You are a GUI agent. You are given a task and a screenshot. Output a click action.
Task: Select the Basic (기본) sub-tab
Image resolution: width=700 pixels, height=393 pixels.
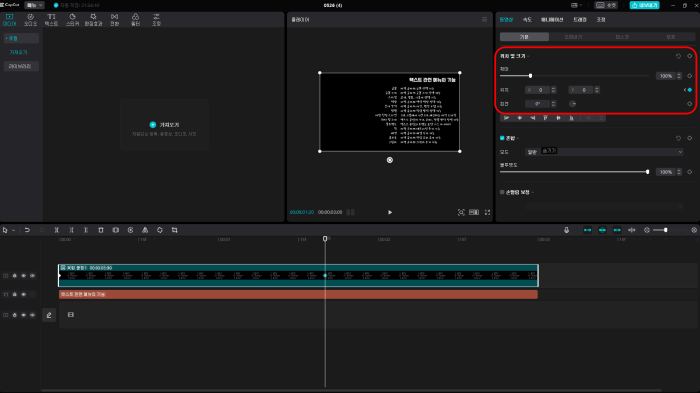click(x=524, y=37)
